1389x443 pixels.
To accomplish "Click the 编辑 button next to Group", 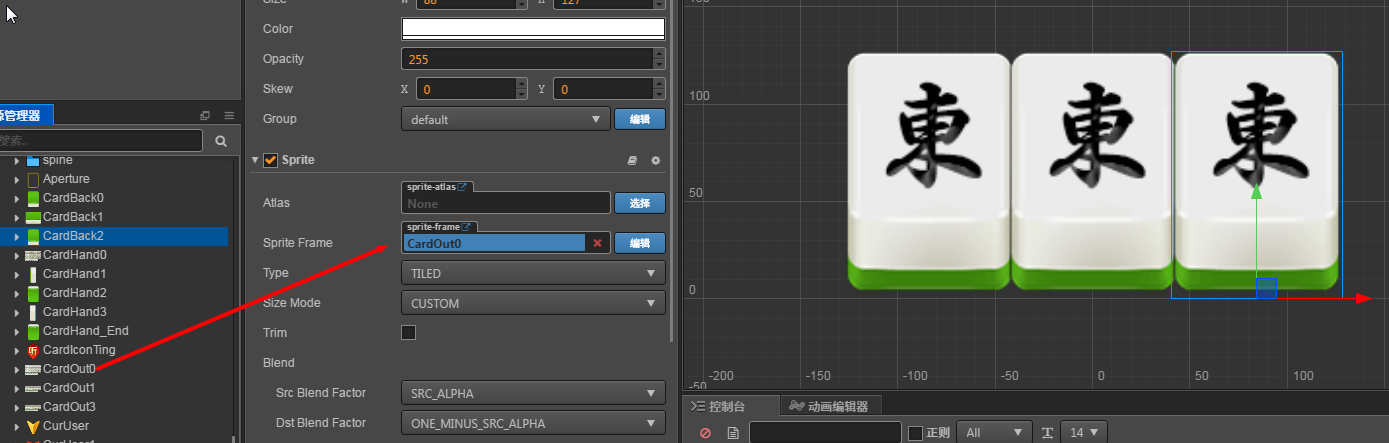I will tap(640, 119).
